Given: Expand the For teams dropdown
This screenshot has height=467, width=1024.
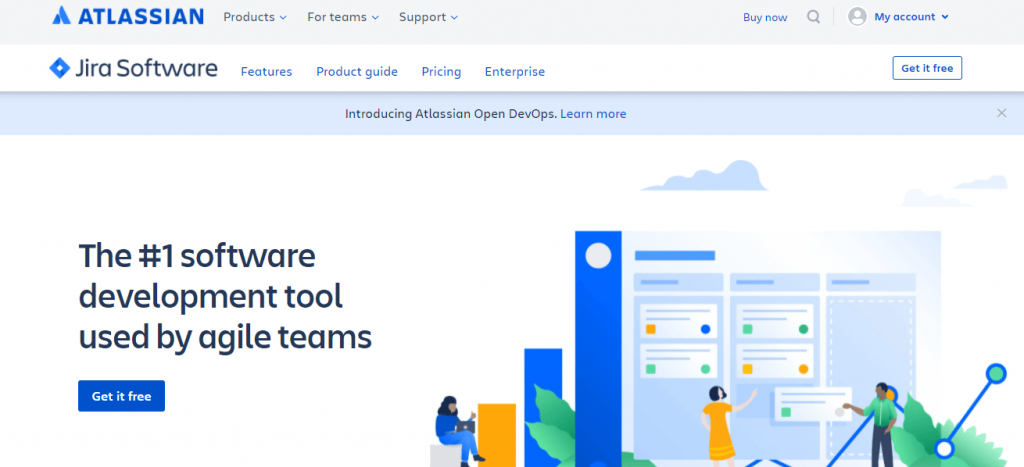Looking at the screenshot, I should pyautogui.click(x=343, y=17).
